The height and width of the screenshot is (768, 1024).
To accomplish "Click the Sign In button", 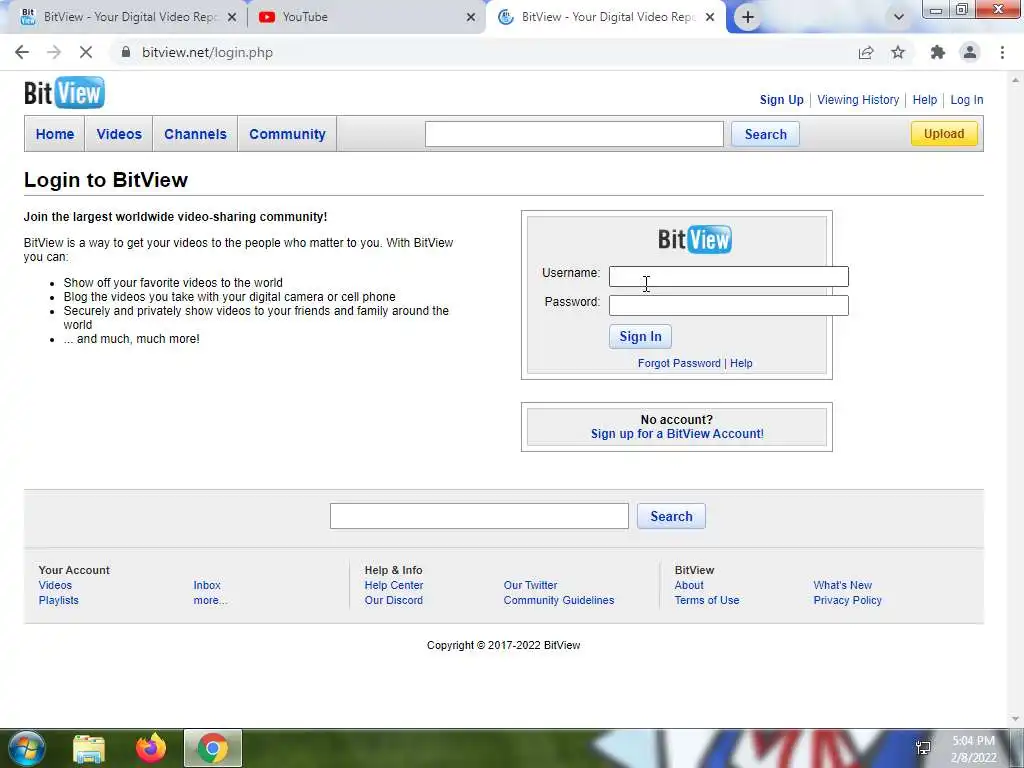I will point(640,336).
